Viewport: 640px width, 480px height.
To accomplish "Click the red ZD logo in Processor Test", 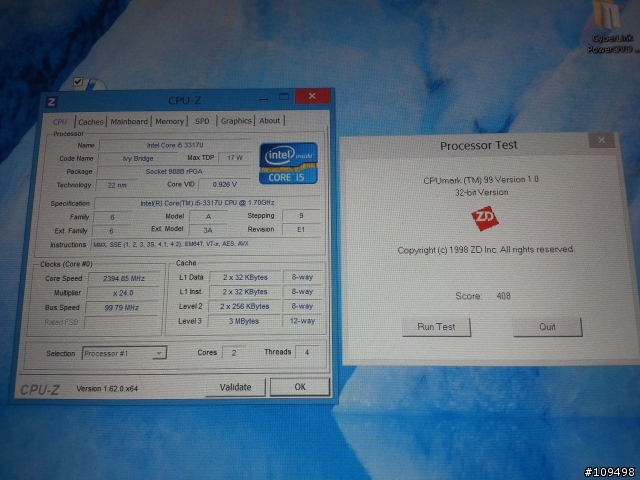I will (x=484, y=218).
